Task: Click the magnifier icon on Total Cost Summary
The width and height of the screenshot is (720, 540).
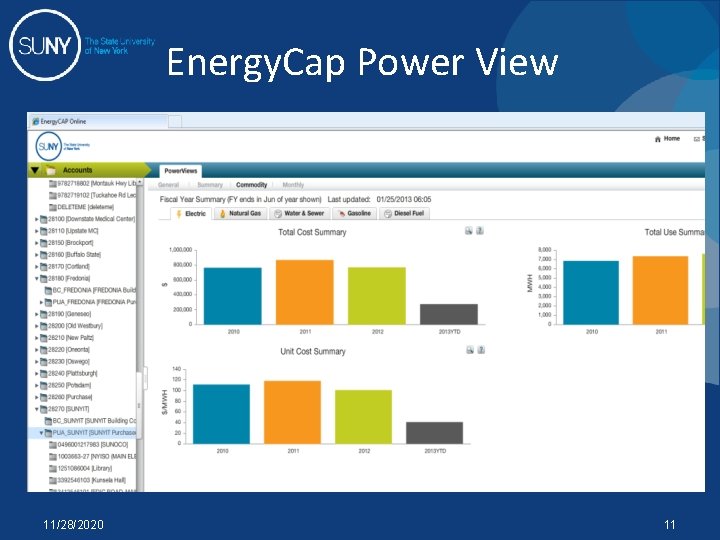Action: coord(468,231)
